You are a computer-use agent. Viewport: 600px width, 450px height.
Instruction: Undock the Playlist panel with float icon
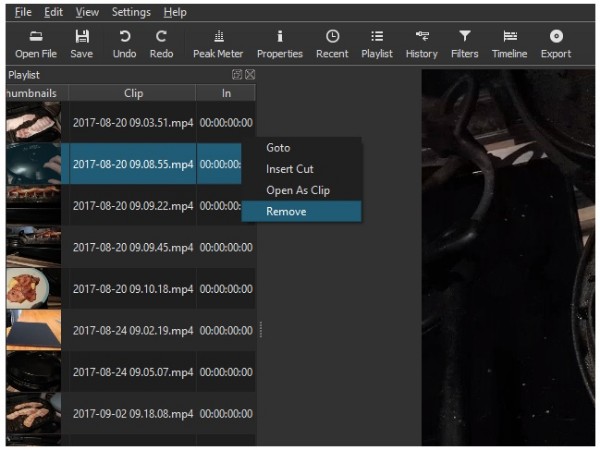coord(237,75)
